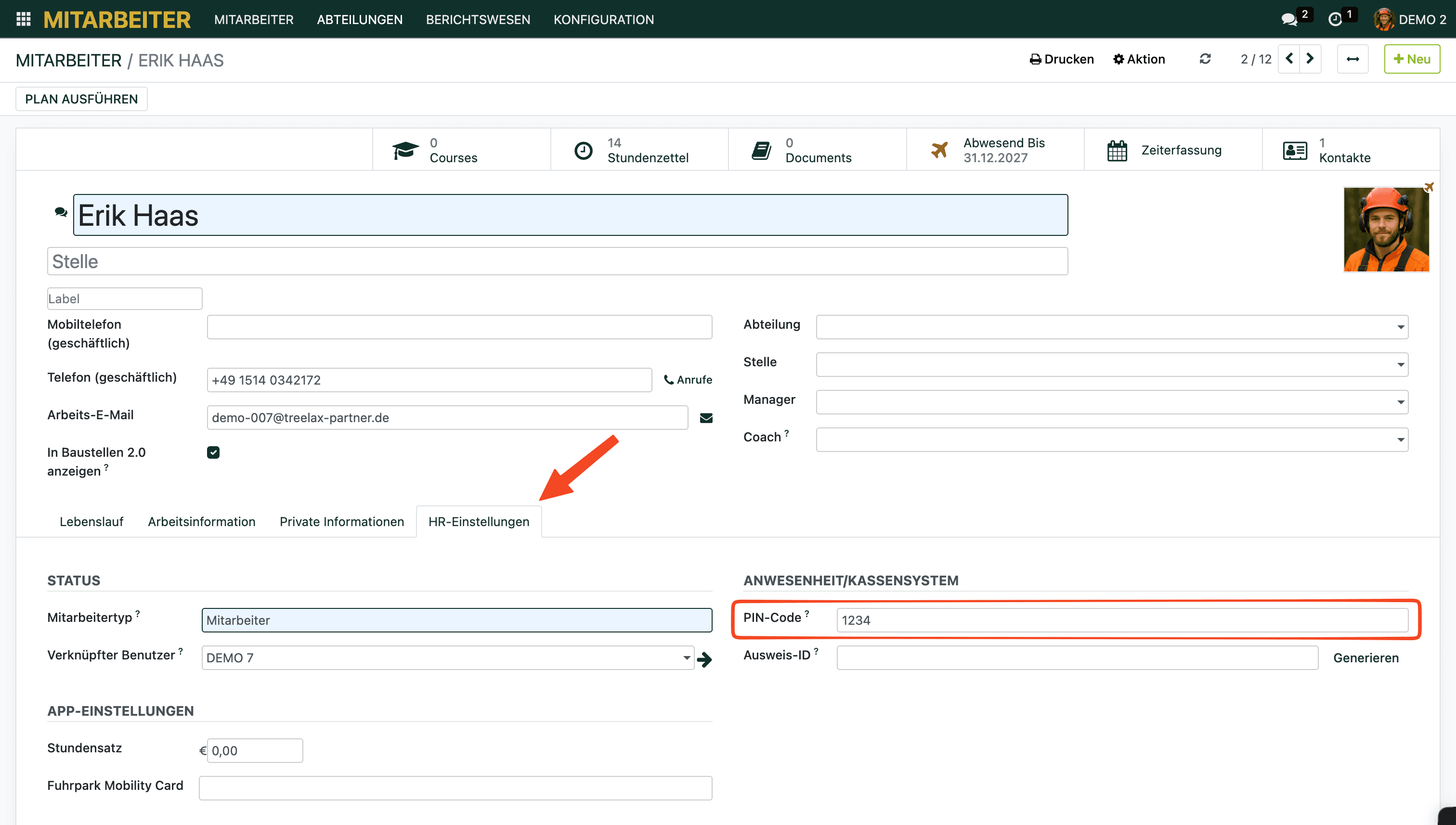Screen dimensions: 1456x825
Task: Click the envelope icon beside Arbeits-E-Mail
Action: pyautogui.click(x=706, y=418)
